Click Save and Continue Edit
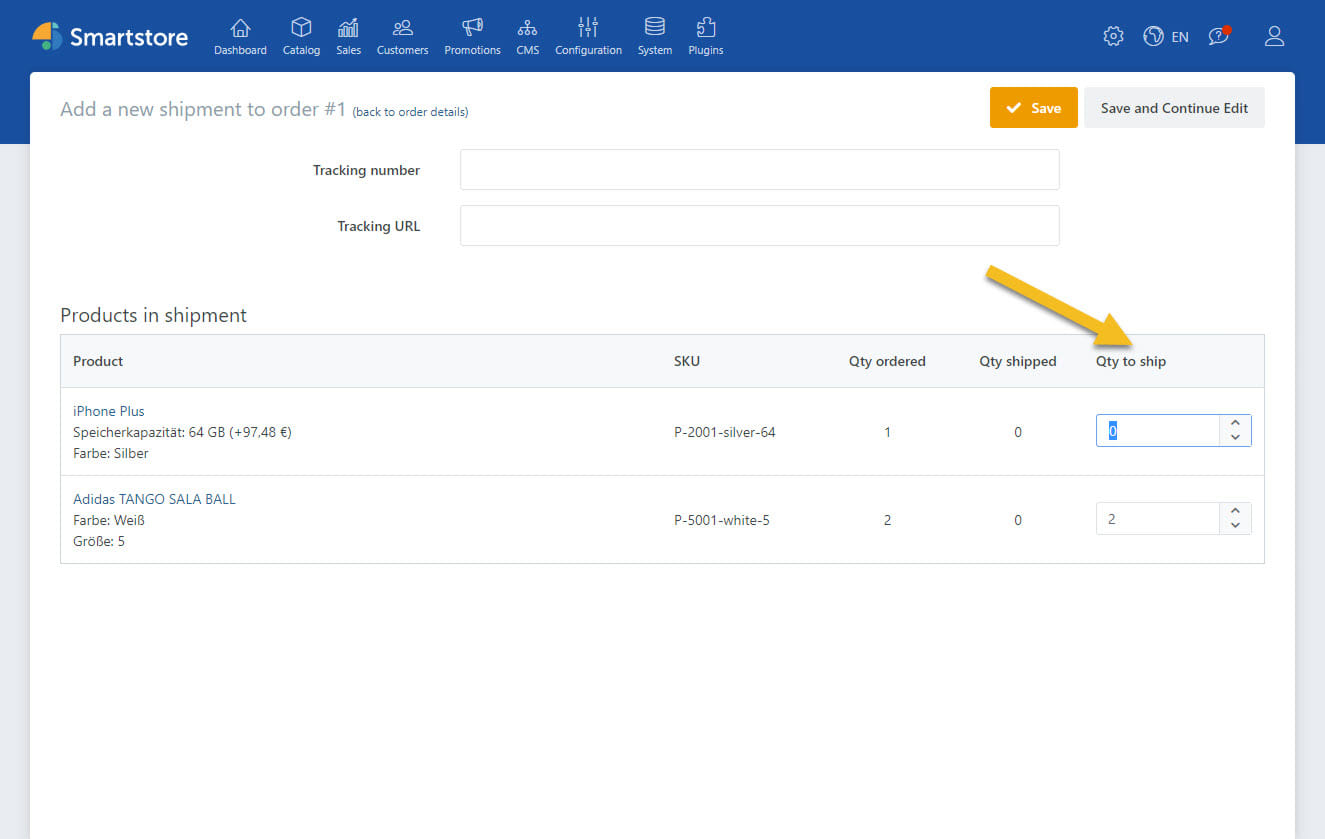Screen dimensions: 1325x839 click(x=1174, y=108)
